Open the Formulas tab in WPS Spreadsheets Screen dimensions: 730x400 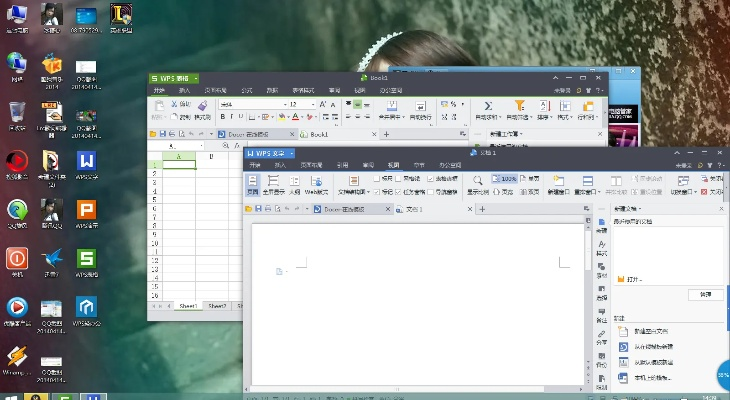(x=247, y=90)
